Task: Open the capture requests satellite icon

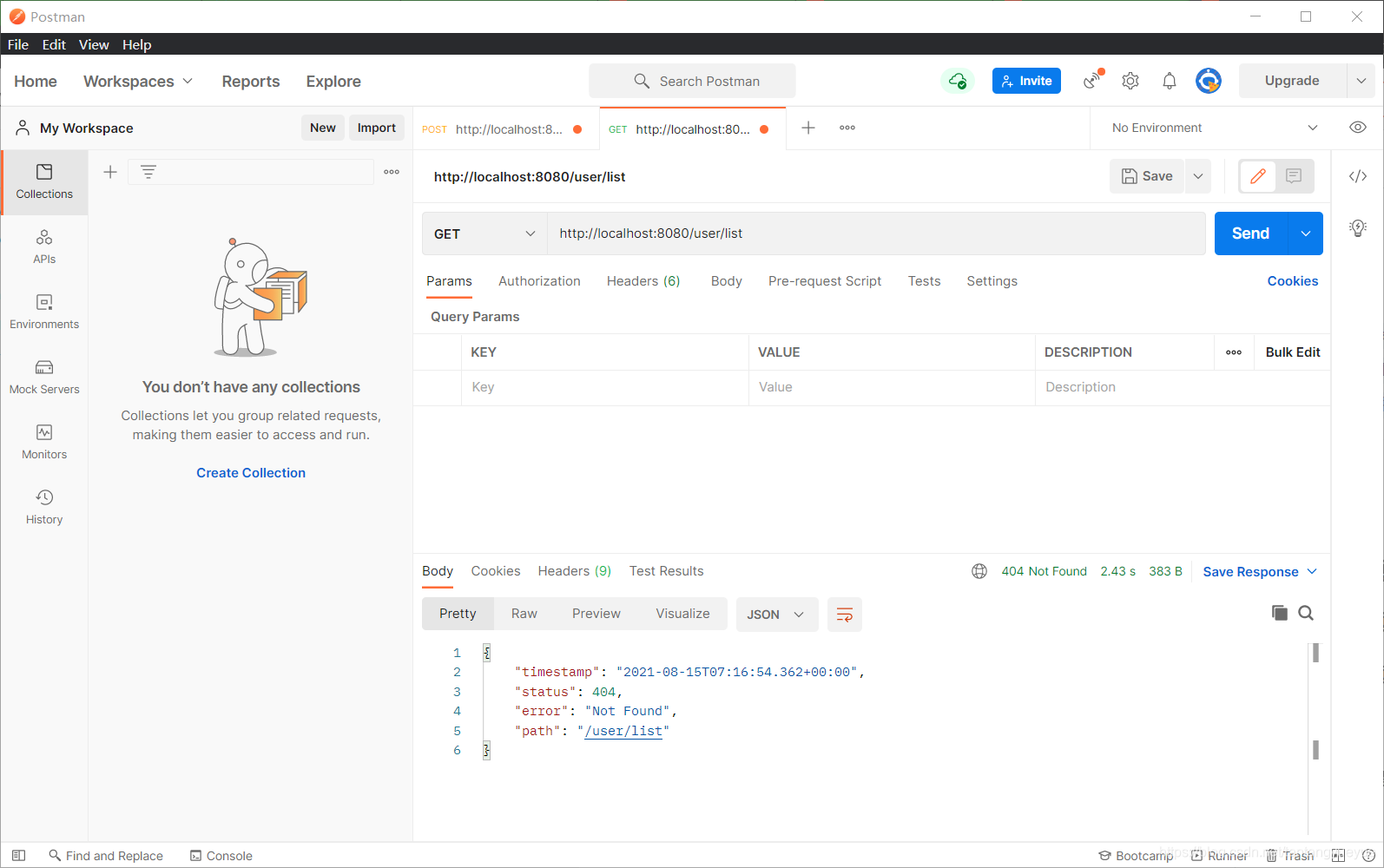Action: [1092, 81]
